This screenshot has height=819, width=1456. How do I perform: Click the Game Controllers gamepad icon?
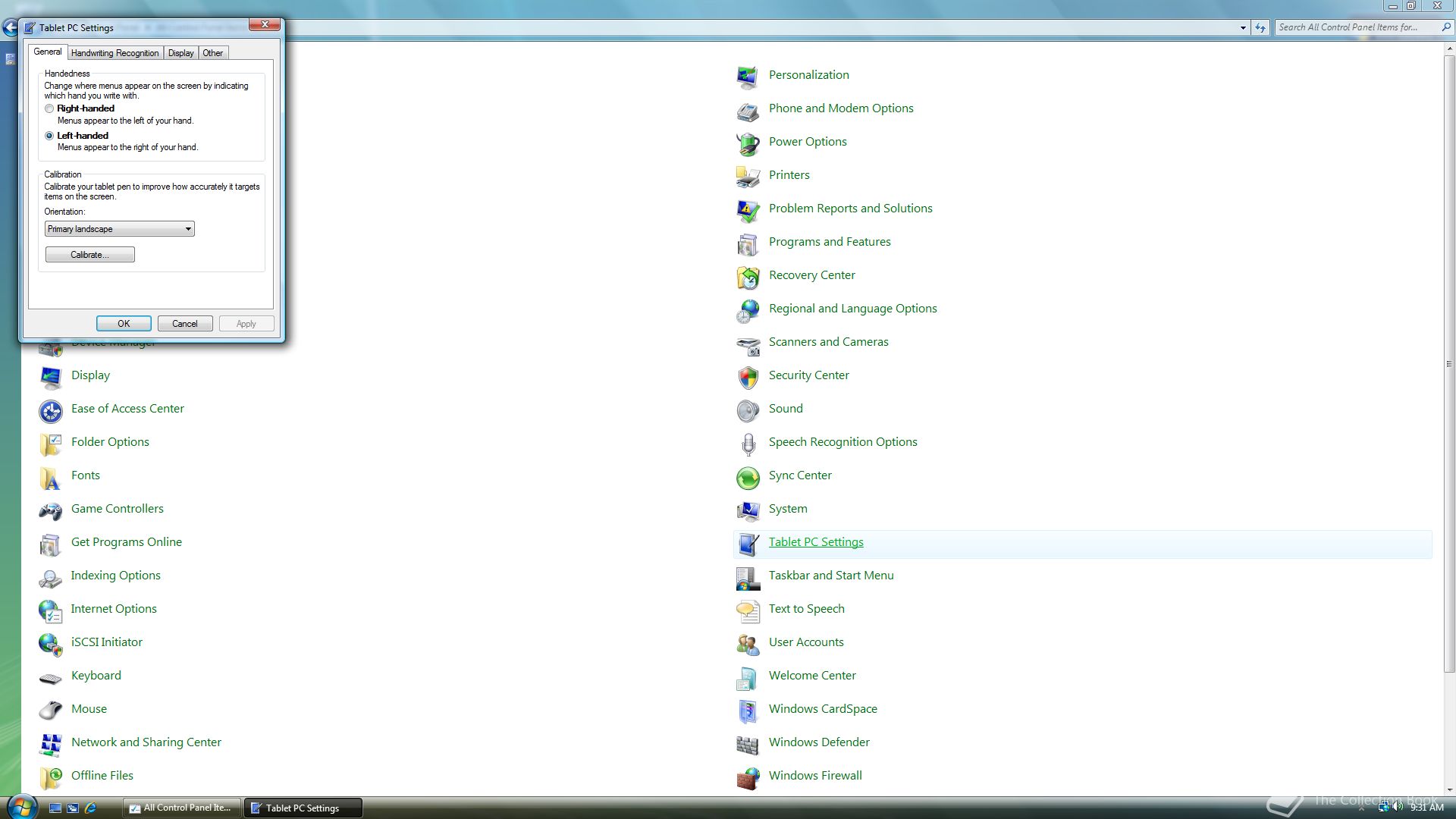50,510
